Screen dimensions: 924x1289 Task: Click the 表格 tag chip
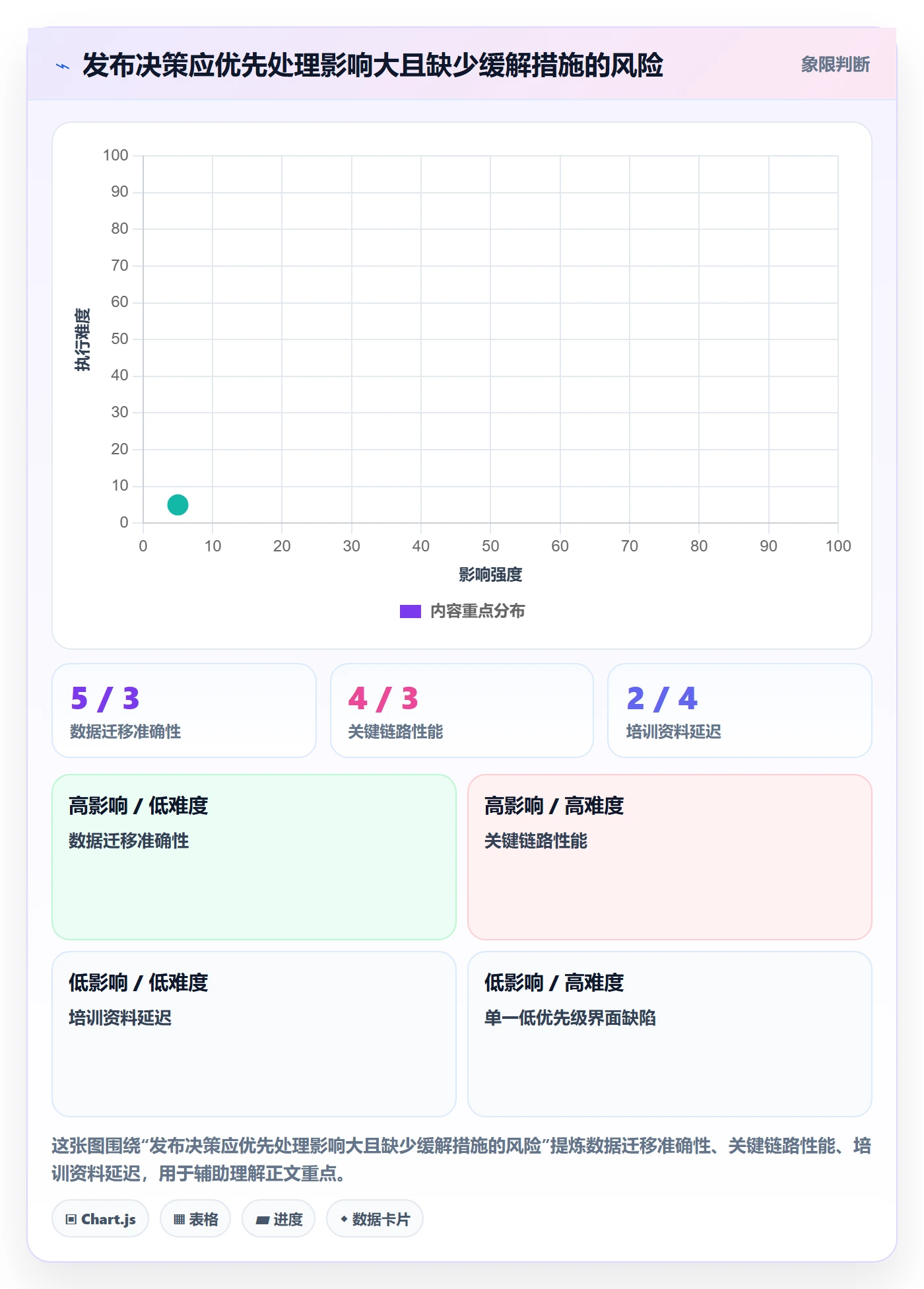(x=195, y=1219)
